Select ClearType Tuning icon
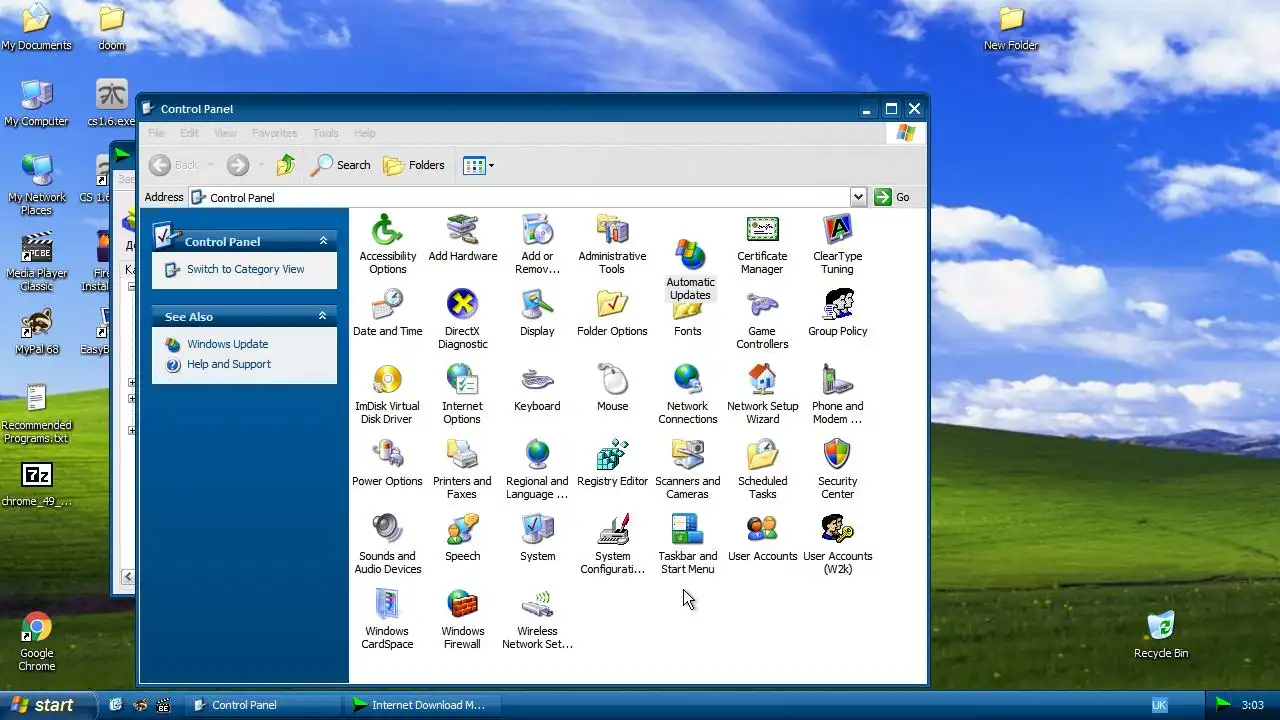 [x=837, y=244]
